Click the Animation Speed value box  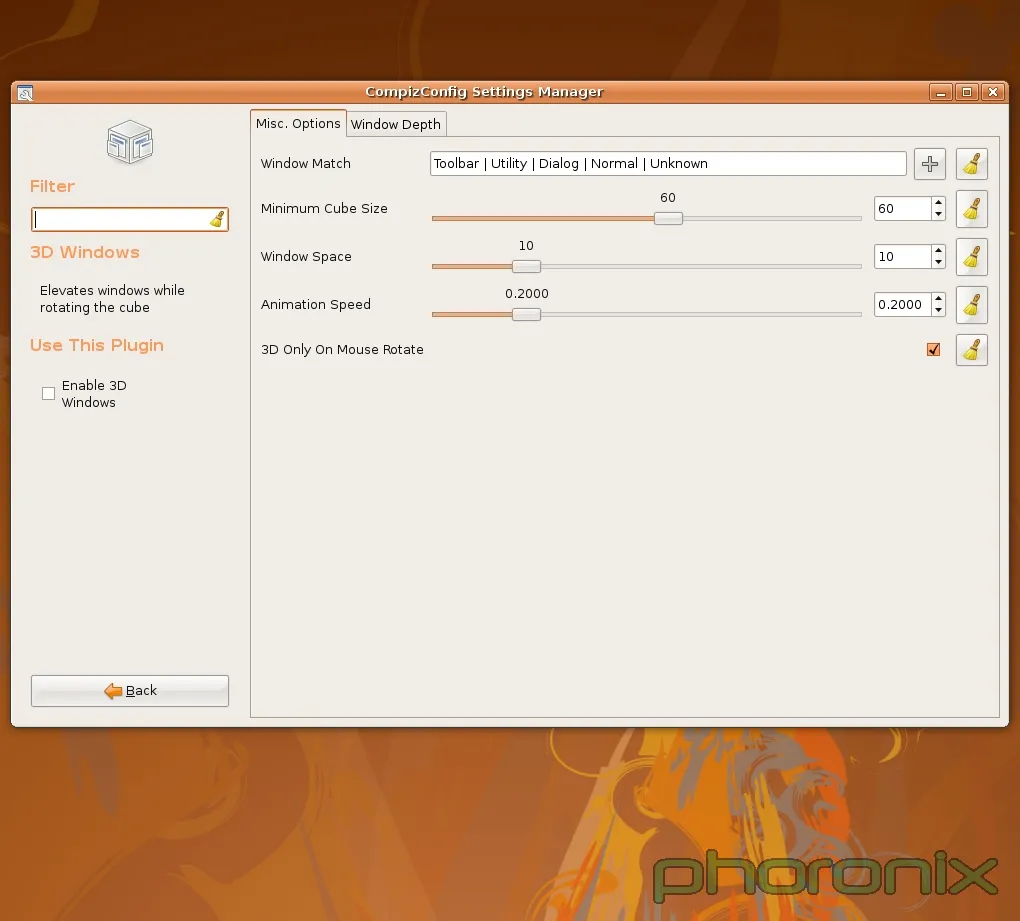pyautogui.click(x=903, y=305)
